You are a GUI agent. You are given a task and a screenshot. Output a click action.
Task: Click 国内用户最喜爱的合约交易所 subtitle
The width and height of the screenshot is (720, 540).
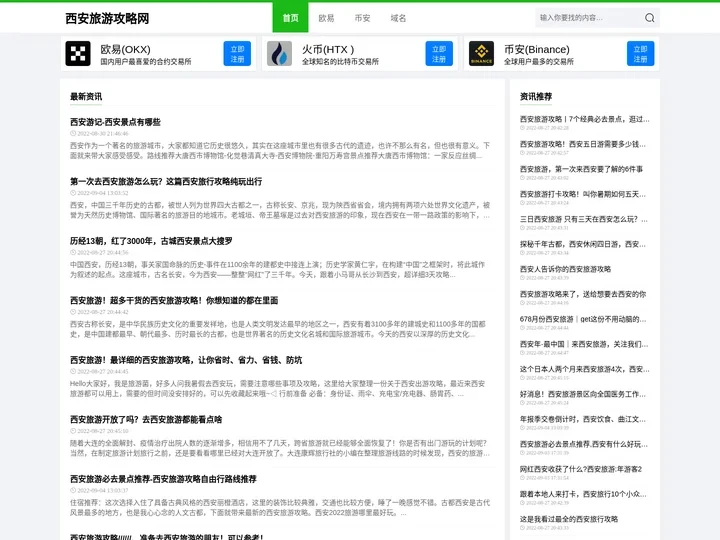click(x=146, y=62)
